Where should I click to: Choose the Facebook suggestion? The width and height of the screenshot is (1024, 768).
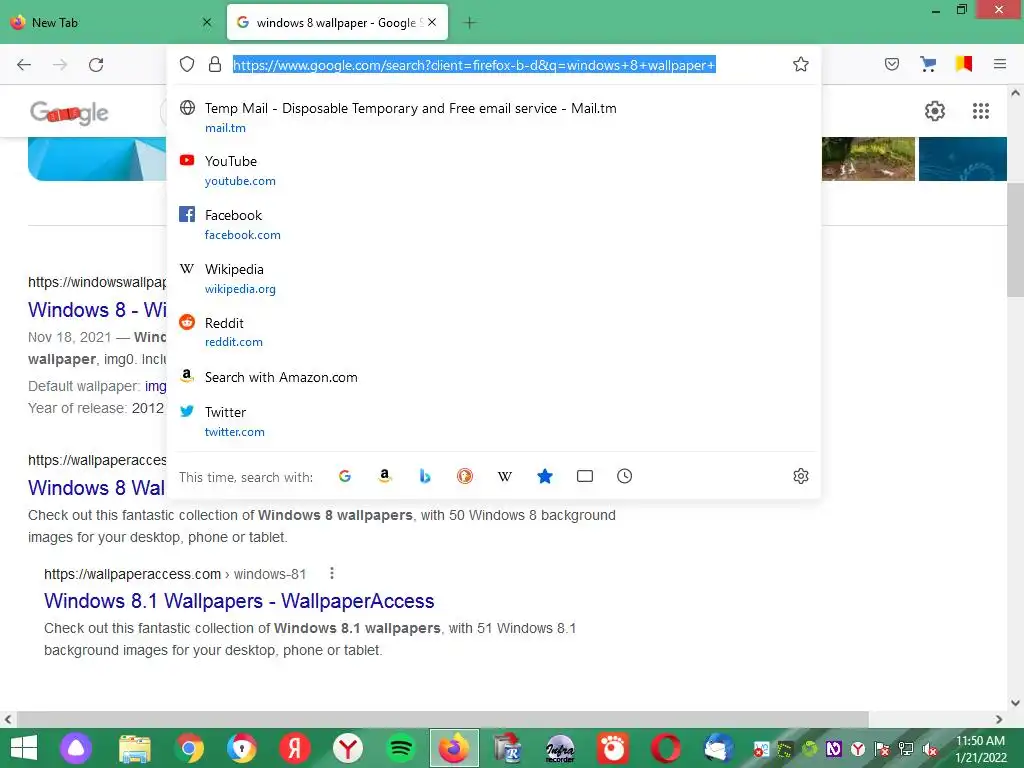point(493,224)
